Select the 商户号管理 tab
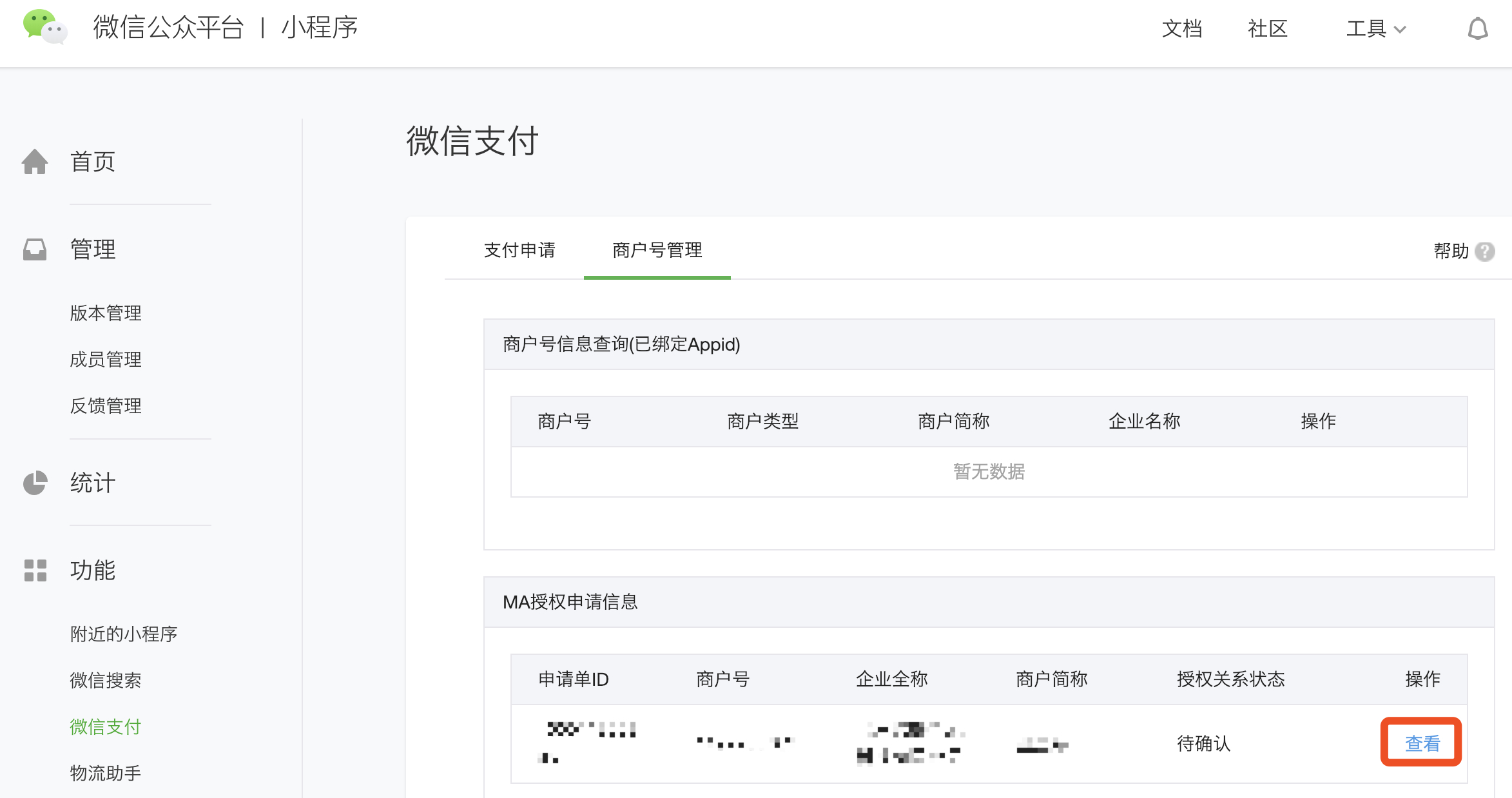 (657, 251)
